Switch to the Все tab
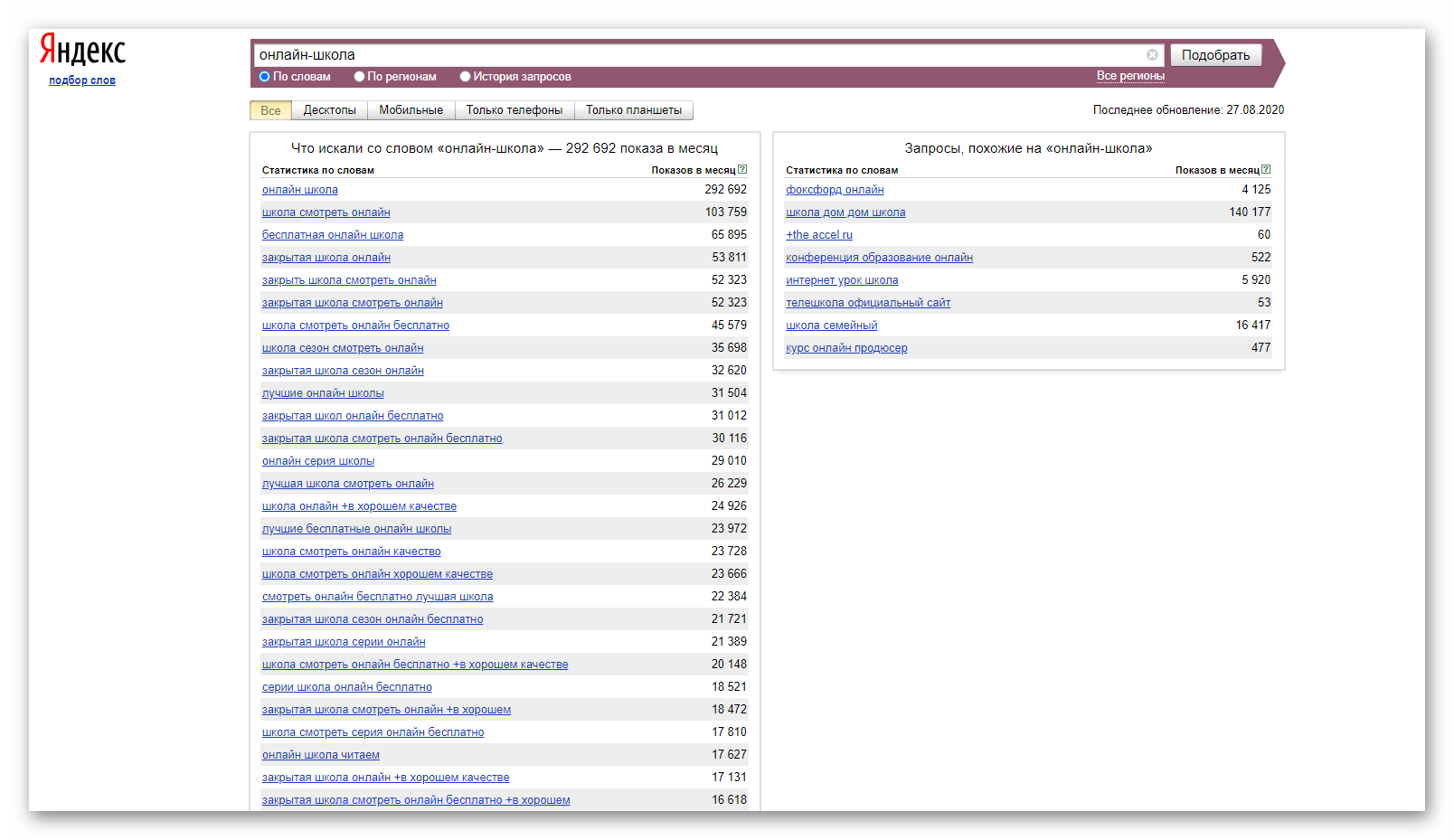The width and height of the screenshot is (1454, 840). (270, 110)
